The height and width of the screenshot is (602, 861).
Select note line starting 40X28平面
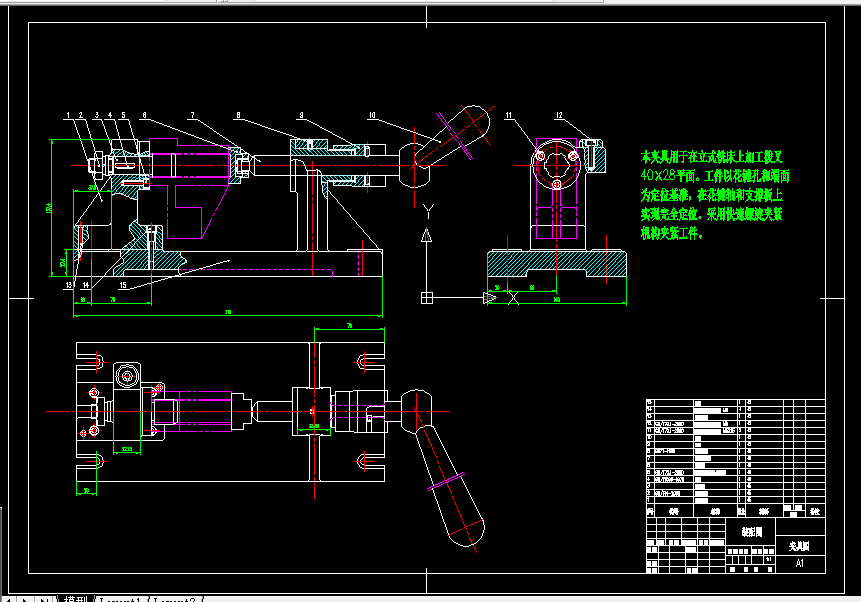pos(715,176)
